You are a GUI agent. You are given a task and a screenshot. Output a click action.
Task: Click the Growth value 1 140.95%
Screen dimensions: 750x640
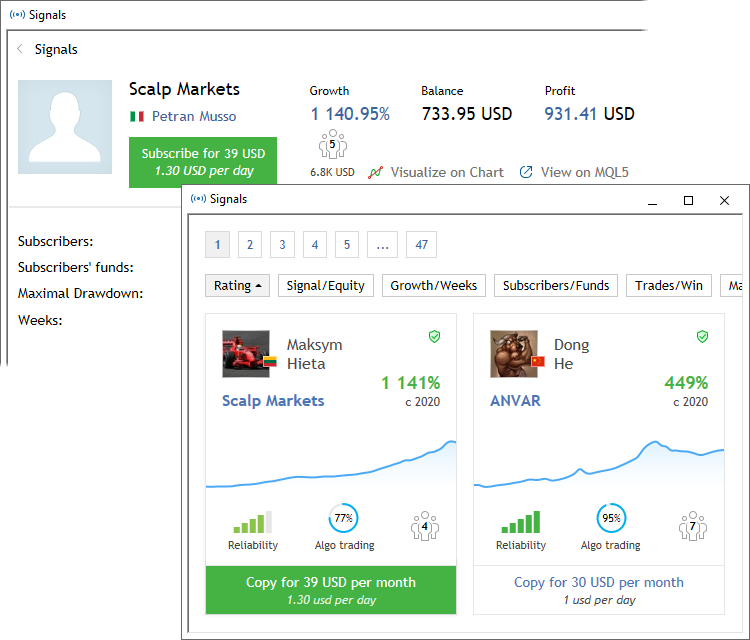pos(350,114)
